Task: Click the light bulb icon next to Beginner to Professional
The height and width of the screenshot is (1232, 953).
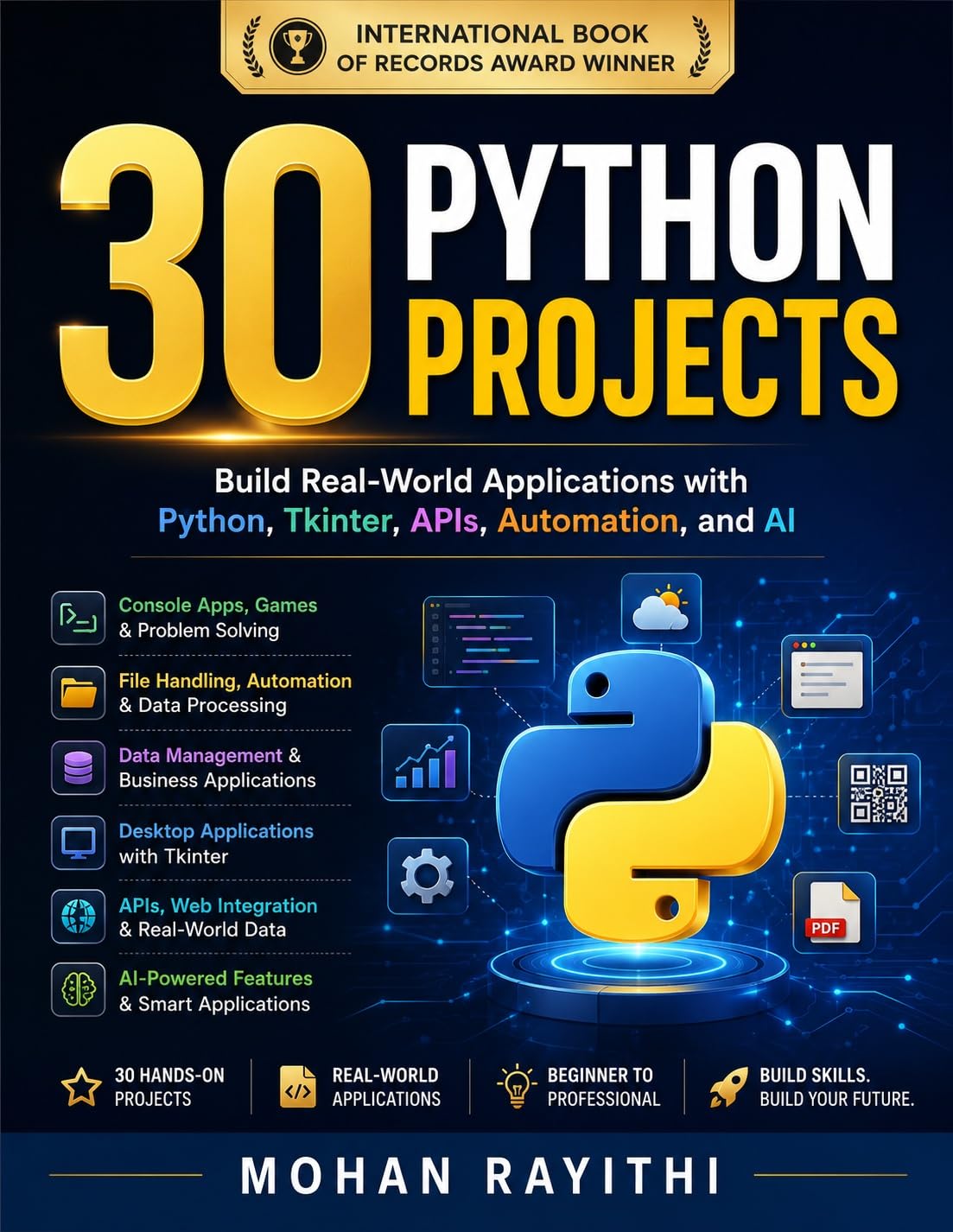Action: tap(517, 1087)
